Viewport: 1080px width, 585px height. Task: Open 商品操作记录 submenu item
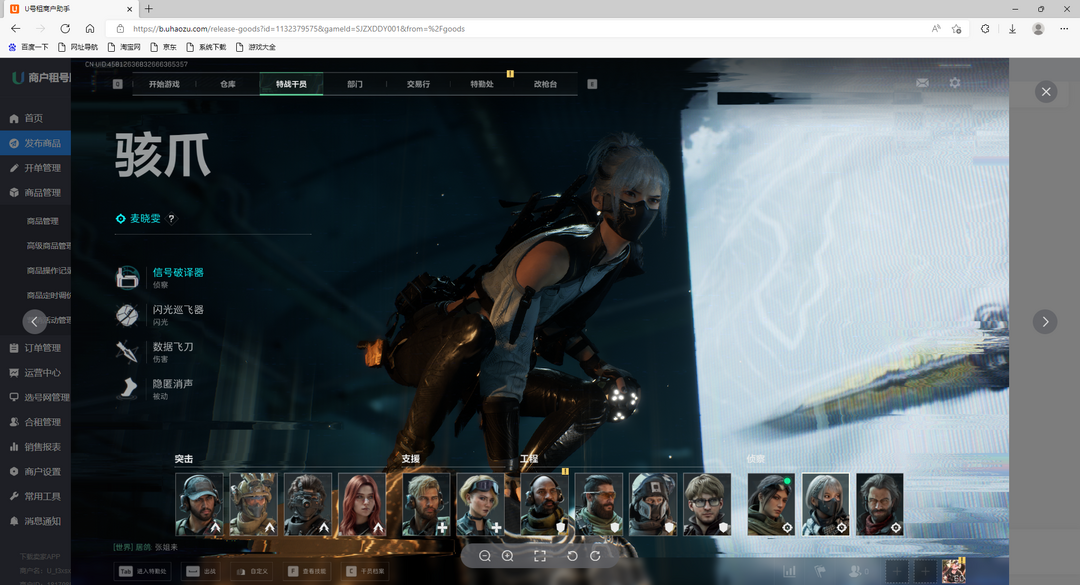48,271
